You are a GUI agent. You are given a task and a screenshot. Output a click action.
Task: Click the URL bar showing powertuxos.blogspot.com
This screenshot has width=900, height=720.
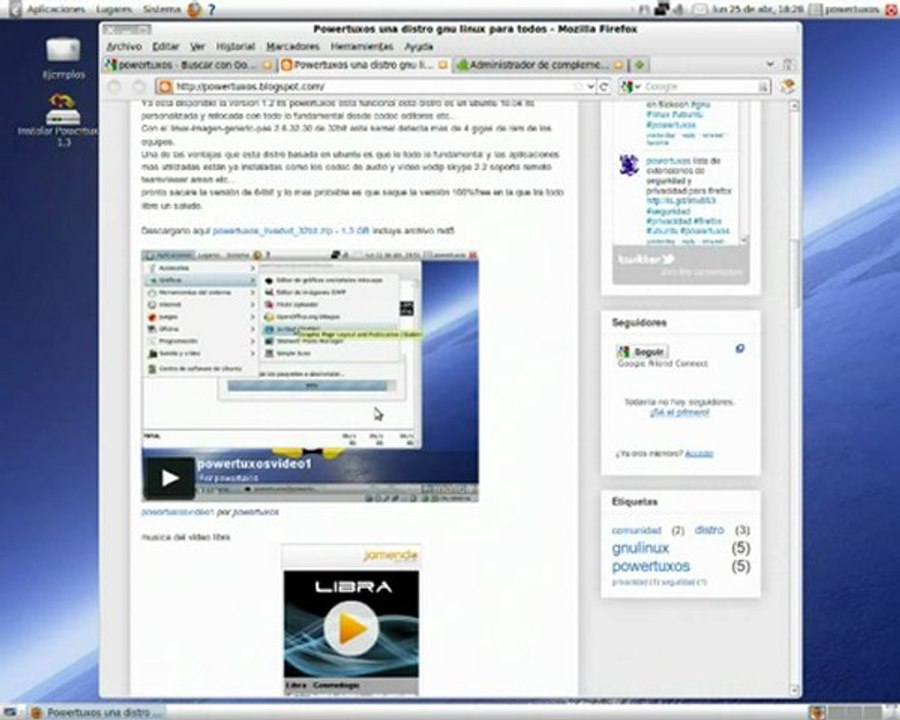(x=376, y=87)
